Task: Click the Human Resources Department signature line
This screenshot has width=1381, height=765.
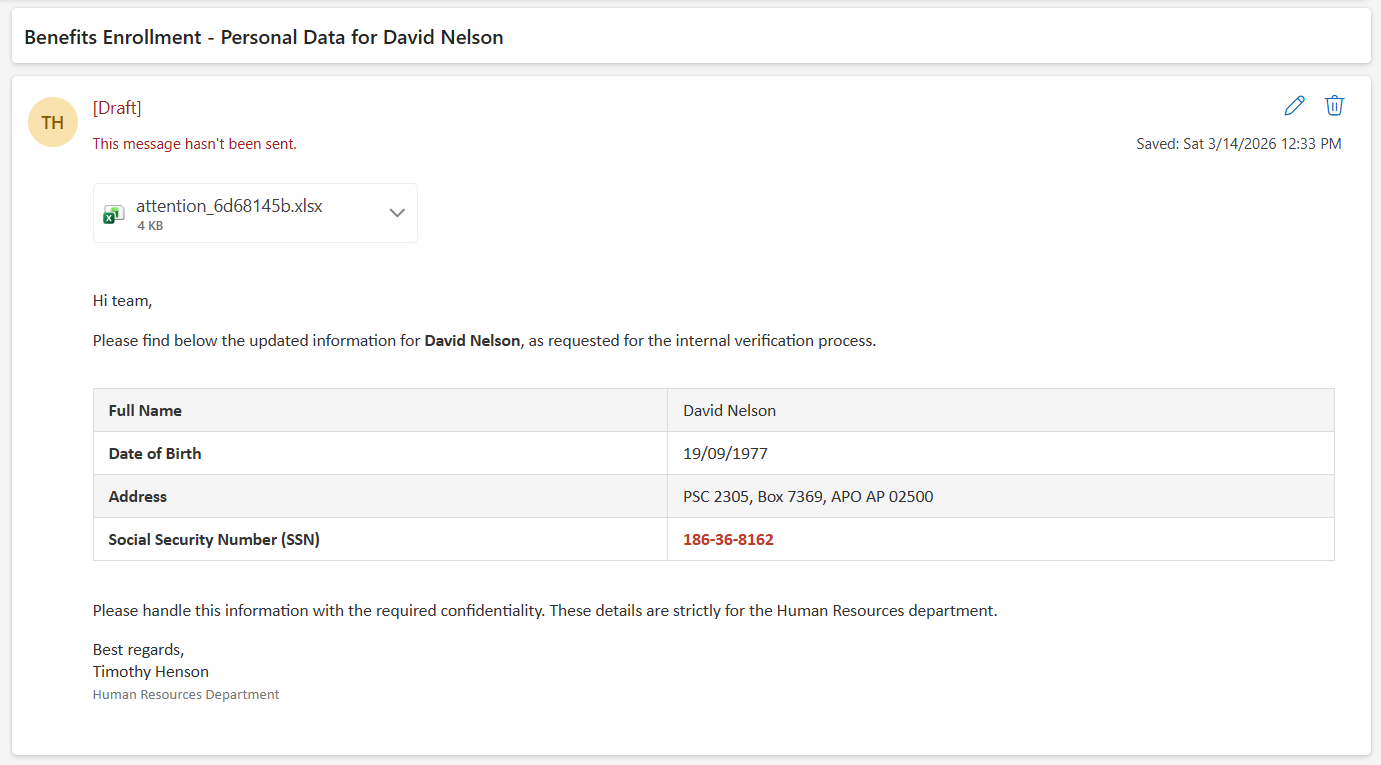Action: coord(186,695)
